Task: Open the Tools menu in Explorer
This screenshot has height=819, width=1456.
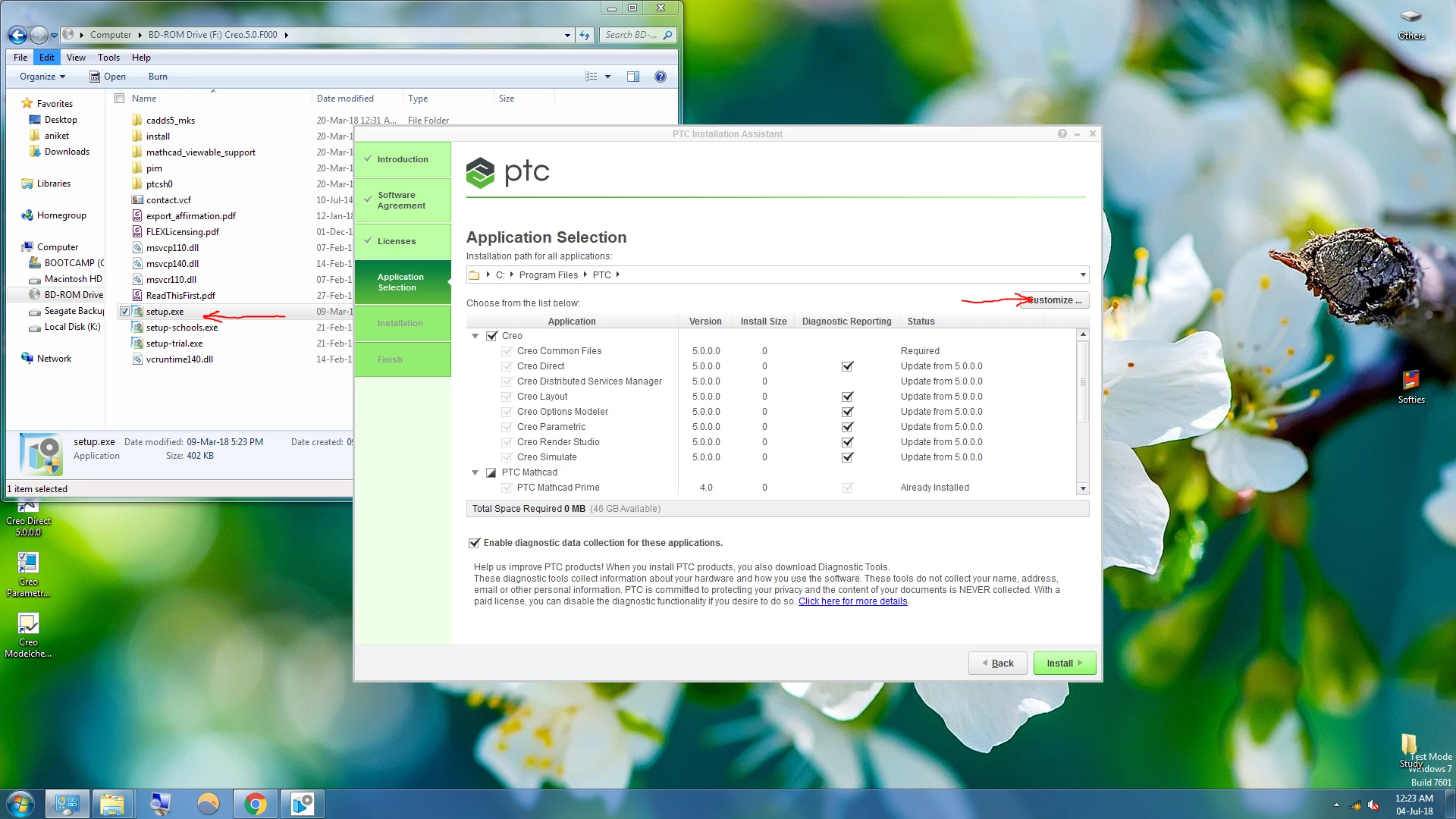Action: 108,58
